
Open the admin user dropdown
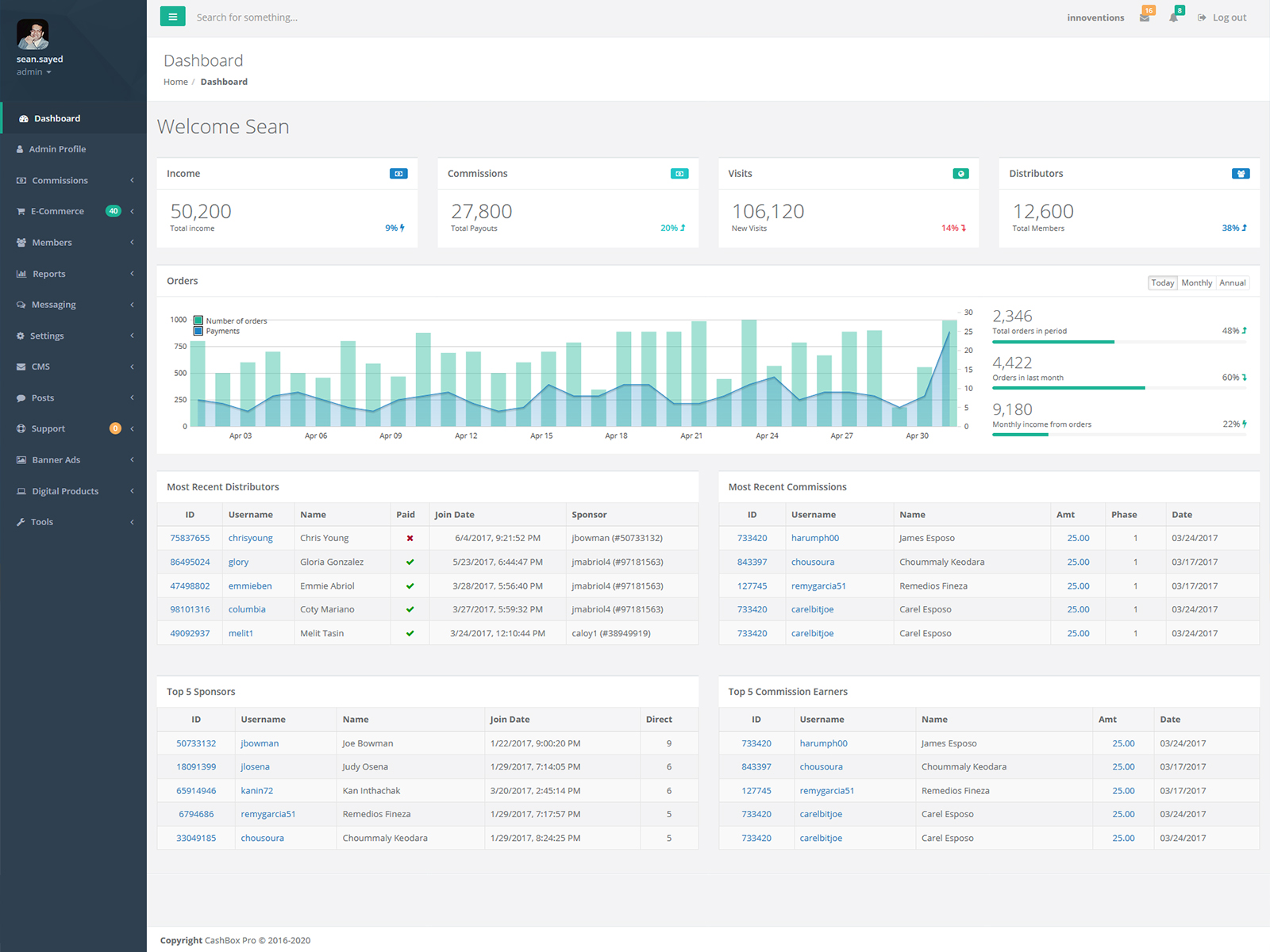coord(34,72)
